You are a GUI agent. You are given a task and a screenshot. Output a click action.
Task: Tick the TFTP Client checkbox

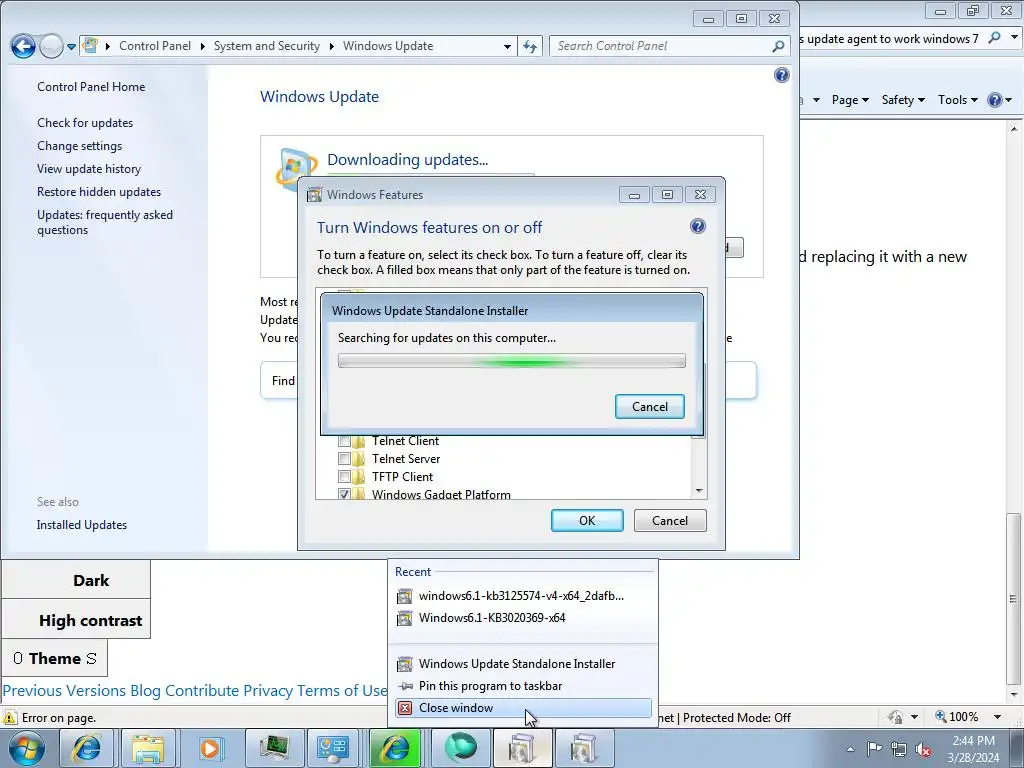[x=344, y=476]
